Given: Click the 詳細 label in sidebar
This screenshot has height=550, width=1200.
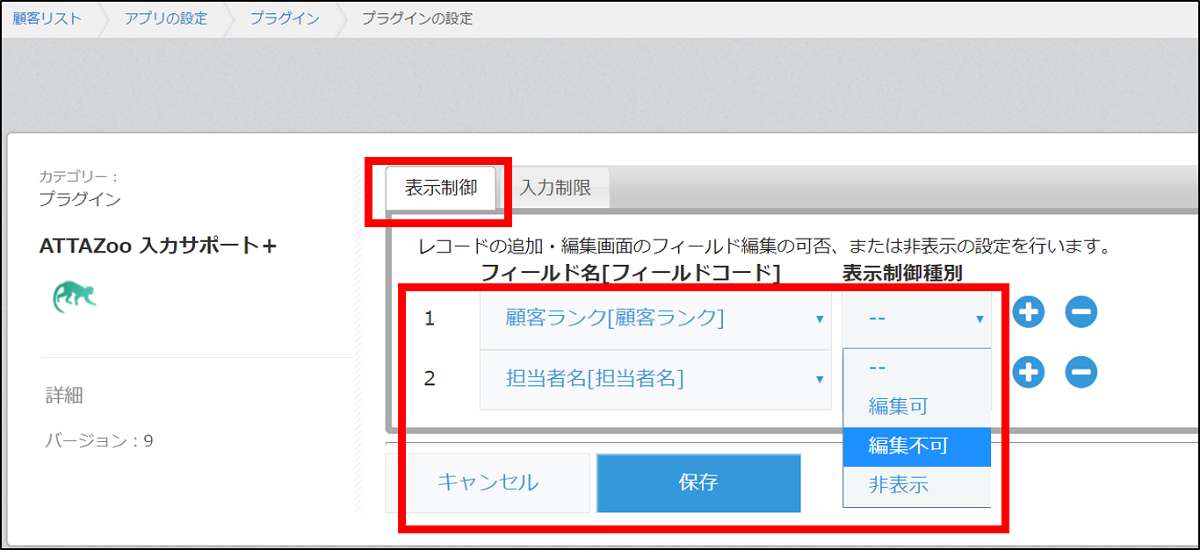Looking at the screenshot, I should click(65, 395).
